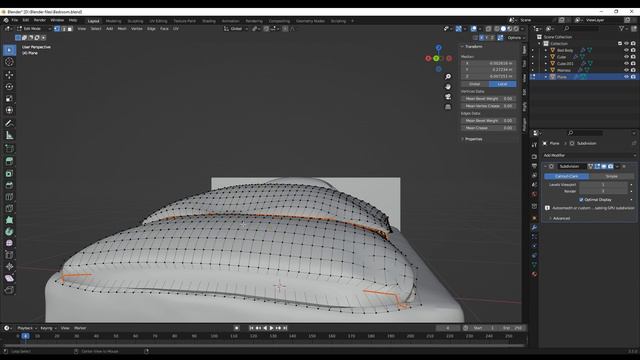Expand the Advanced section of Subdivision

[x=561, y=218]
